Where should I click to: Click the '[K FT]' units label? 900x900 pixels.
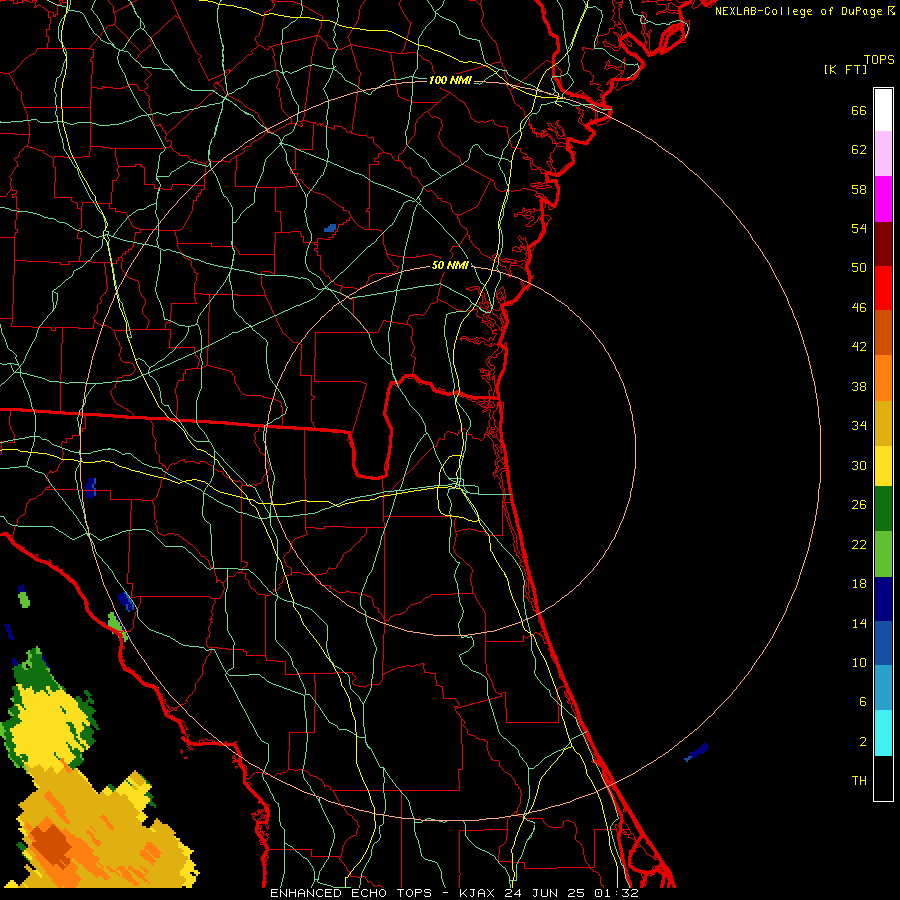845,69
